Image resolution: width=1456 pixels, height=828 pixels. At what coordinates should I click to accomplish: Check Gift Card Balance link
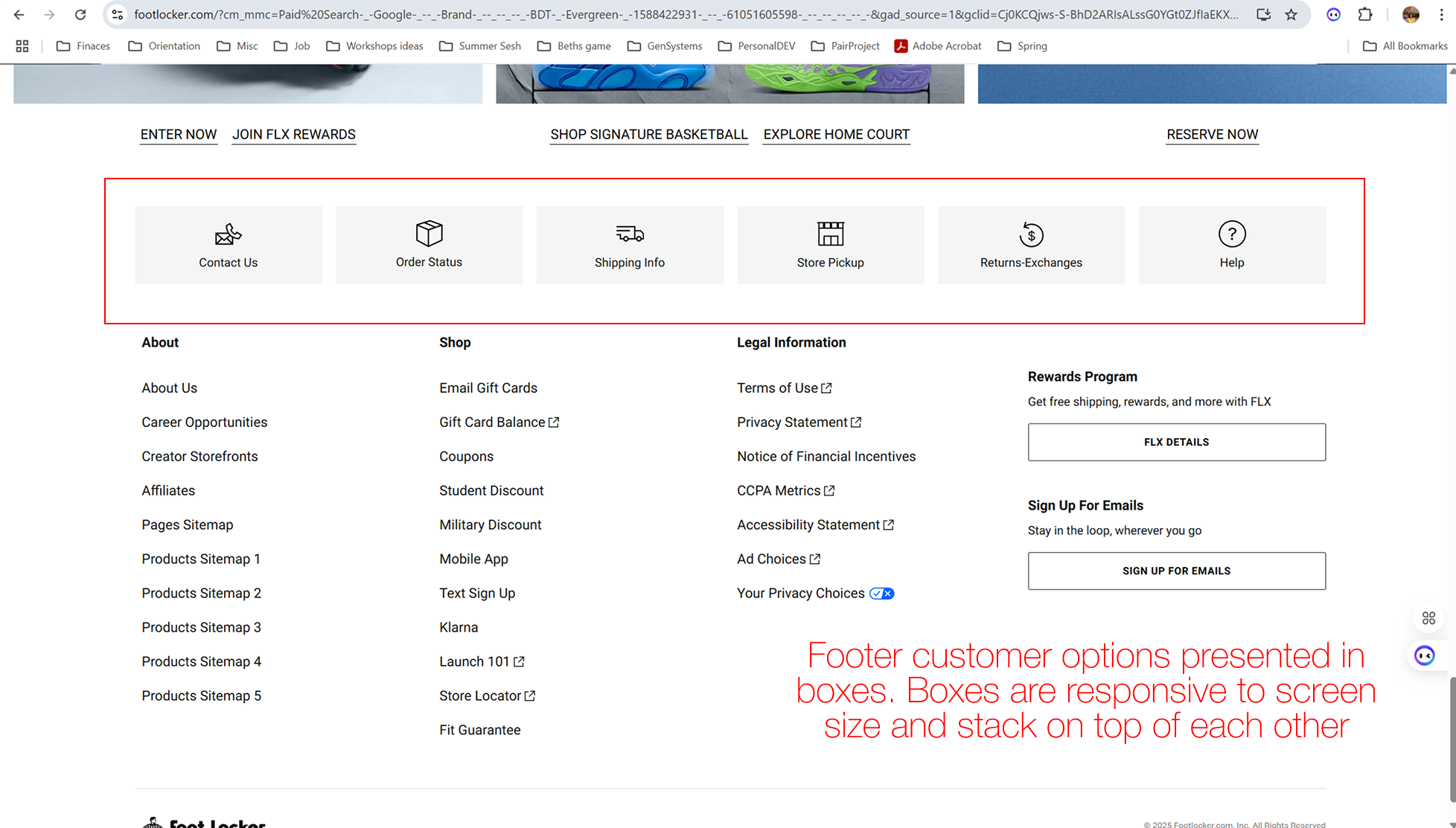tap(499, 422)
